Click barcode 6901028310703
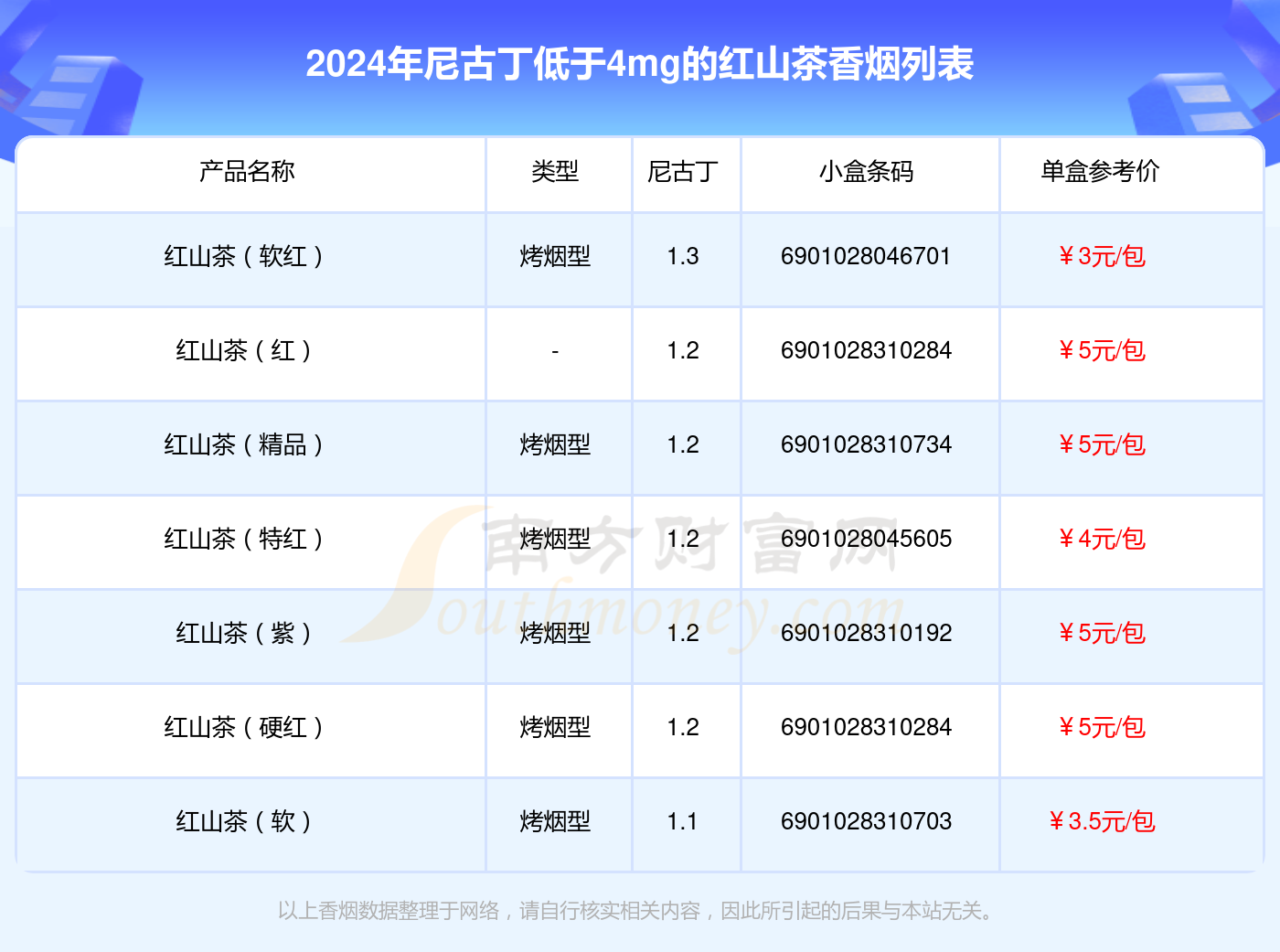 (866, 821)
